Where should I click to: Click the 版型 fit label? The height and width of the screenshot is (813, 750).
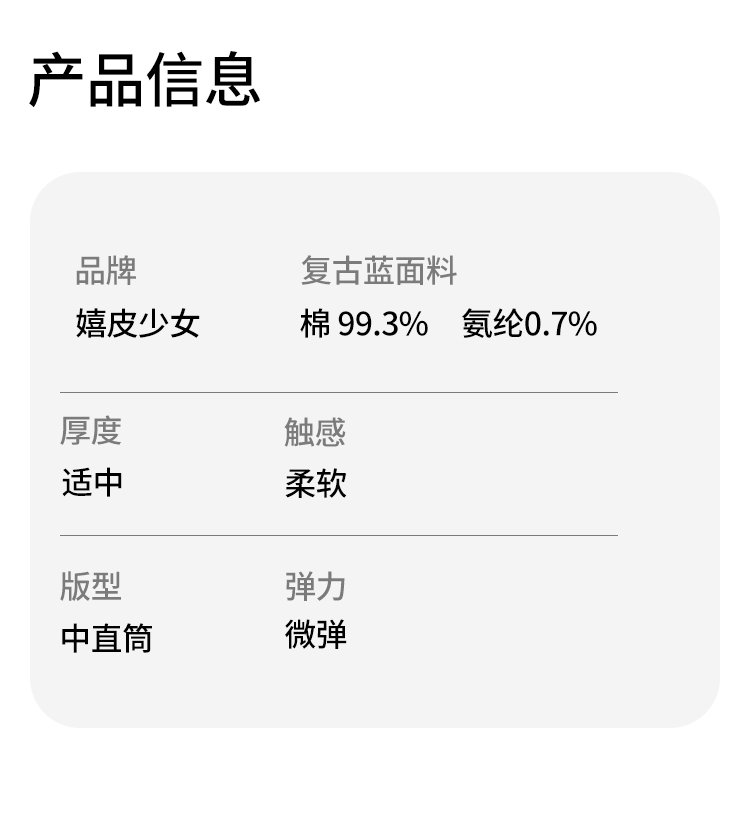coord(90,586)
